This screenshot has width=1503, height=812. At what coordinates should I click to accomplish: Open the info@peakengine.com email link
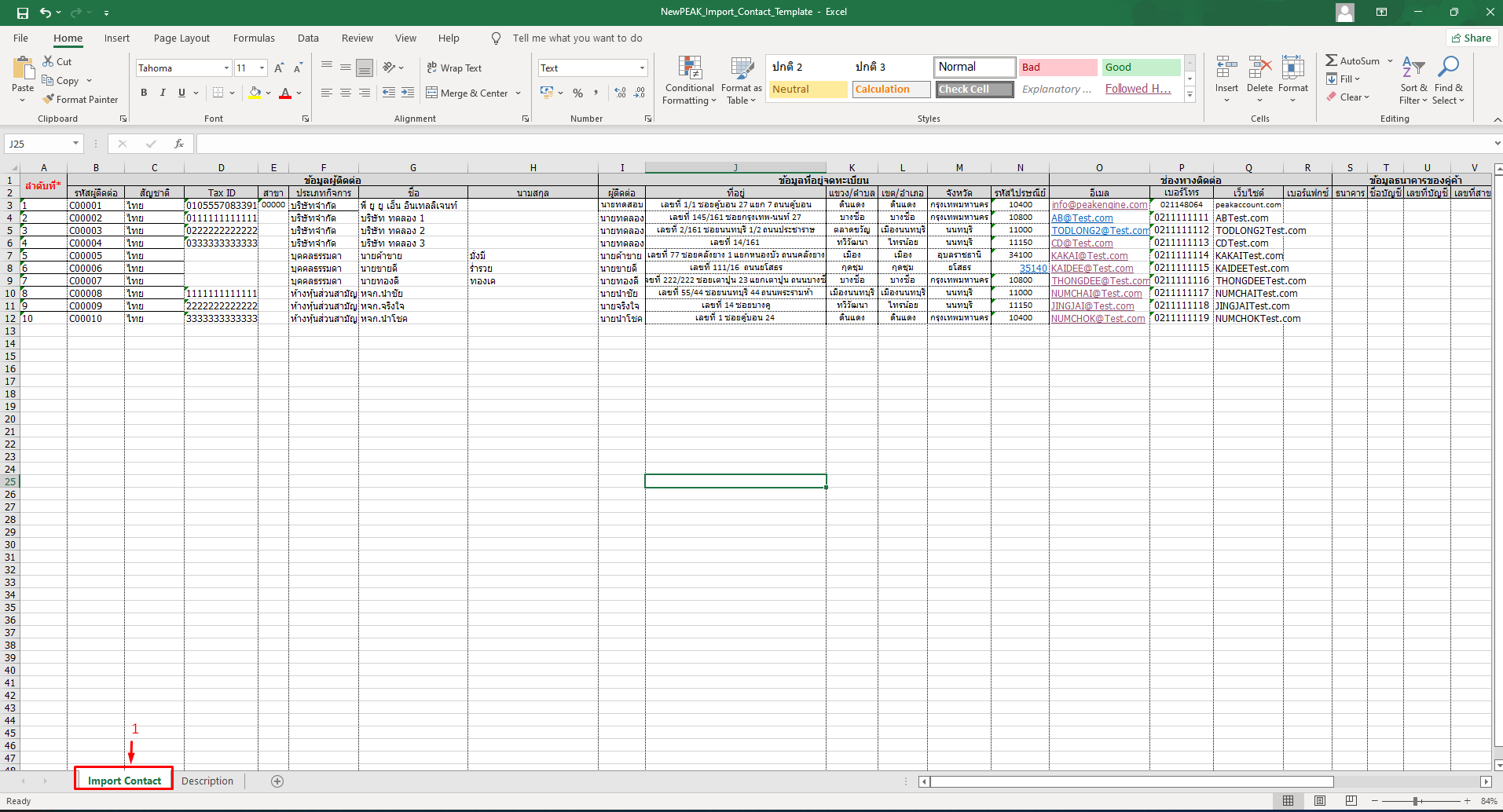[1099, 205]
